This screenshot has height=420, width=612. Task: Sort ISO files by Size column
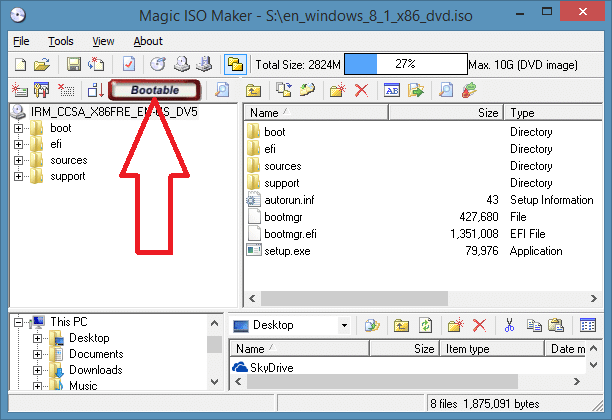coord(446,113)
